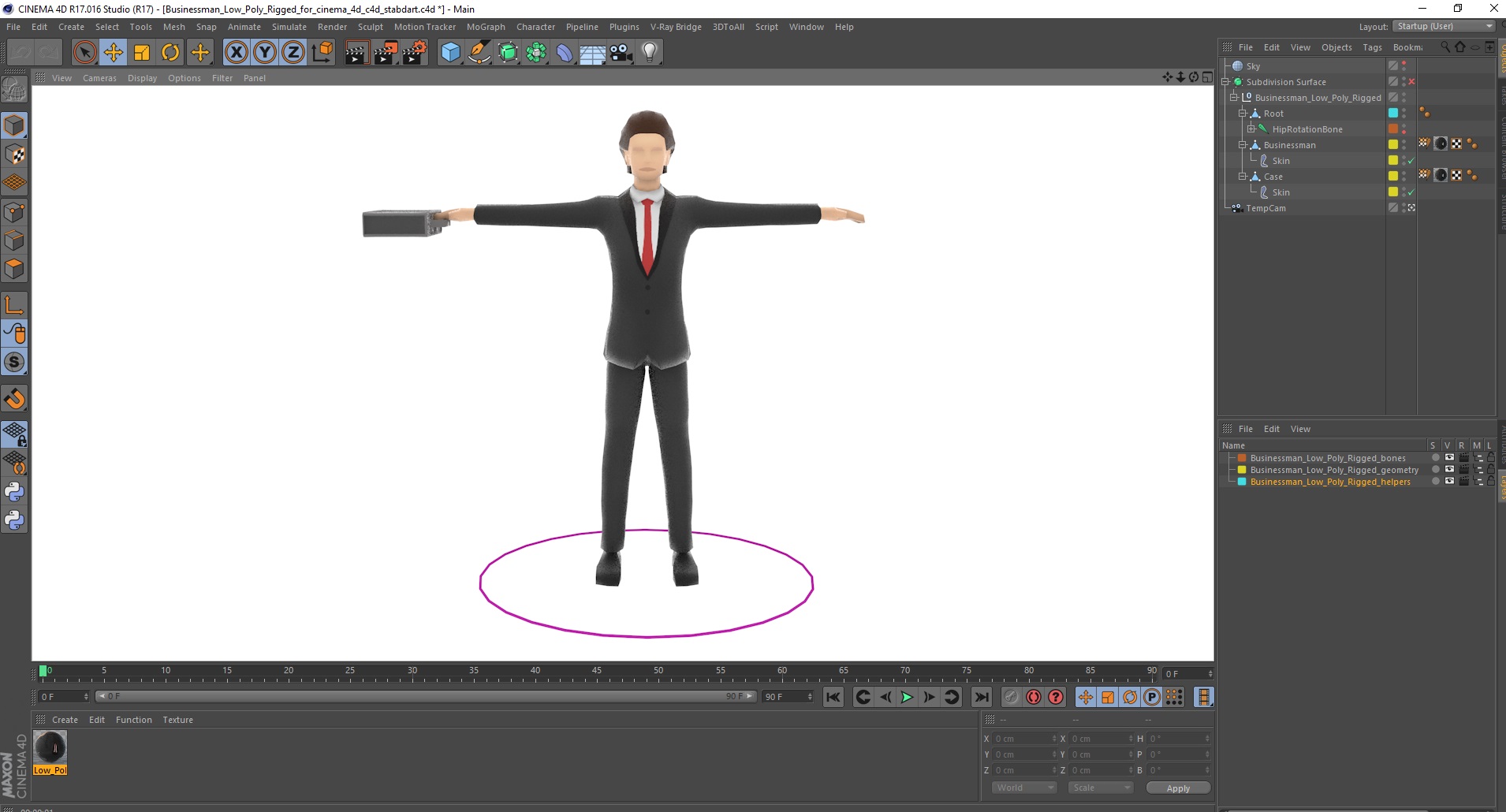The width and height of the screenshot is (1506, 812).
Task: Open the Character menu
Action: [x=535, y=27]
